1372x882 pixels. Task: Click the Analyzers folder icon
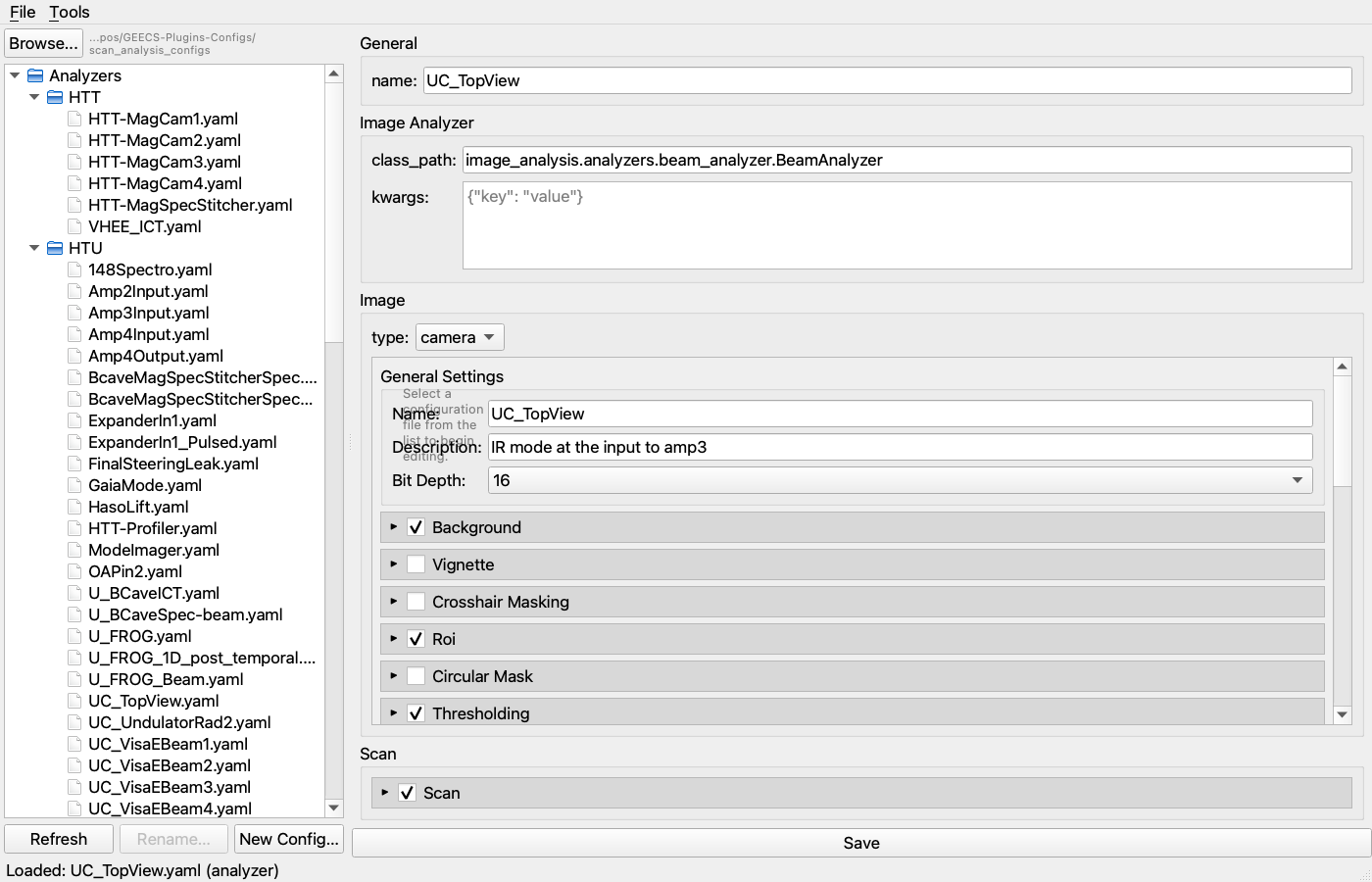coord(35,75)
